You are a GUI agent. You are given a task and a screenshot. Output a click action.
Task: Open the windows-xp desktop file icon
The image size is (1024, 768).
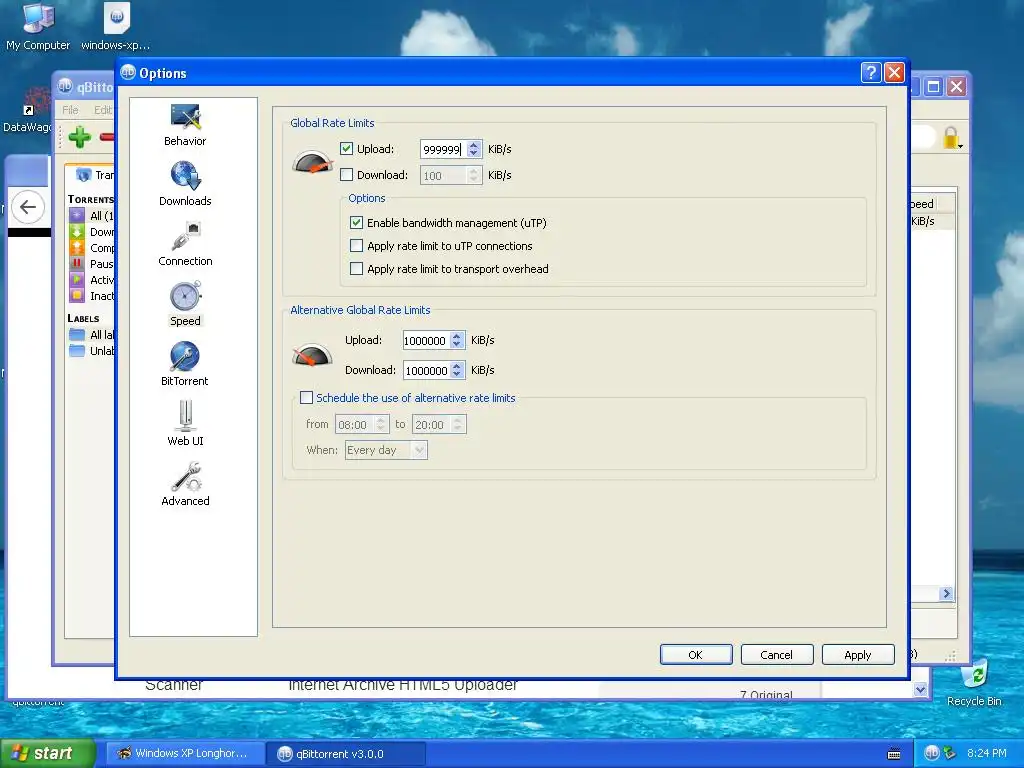tap(116, 26)
